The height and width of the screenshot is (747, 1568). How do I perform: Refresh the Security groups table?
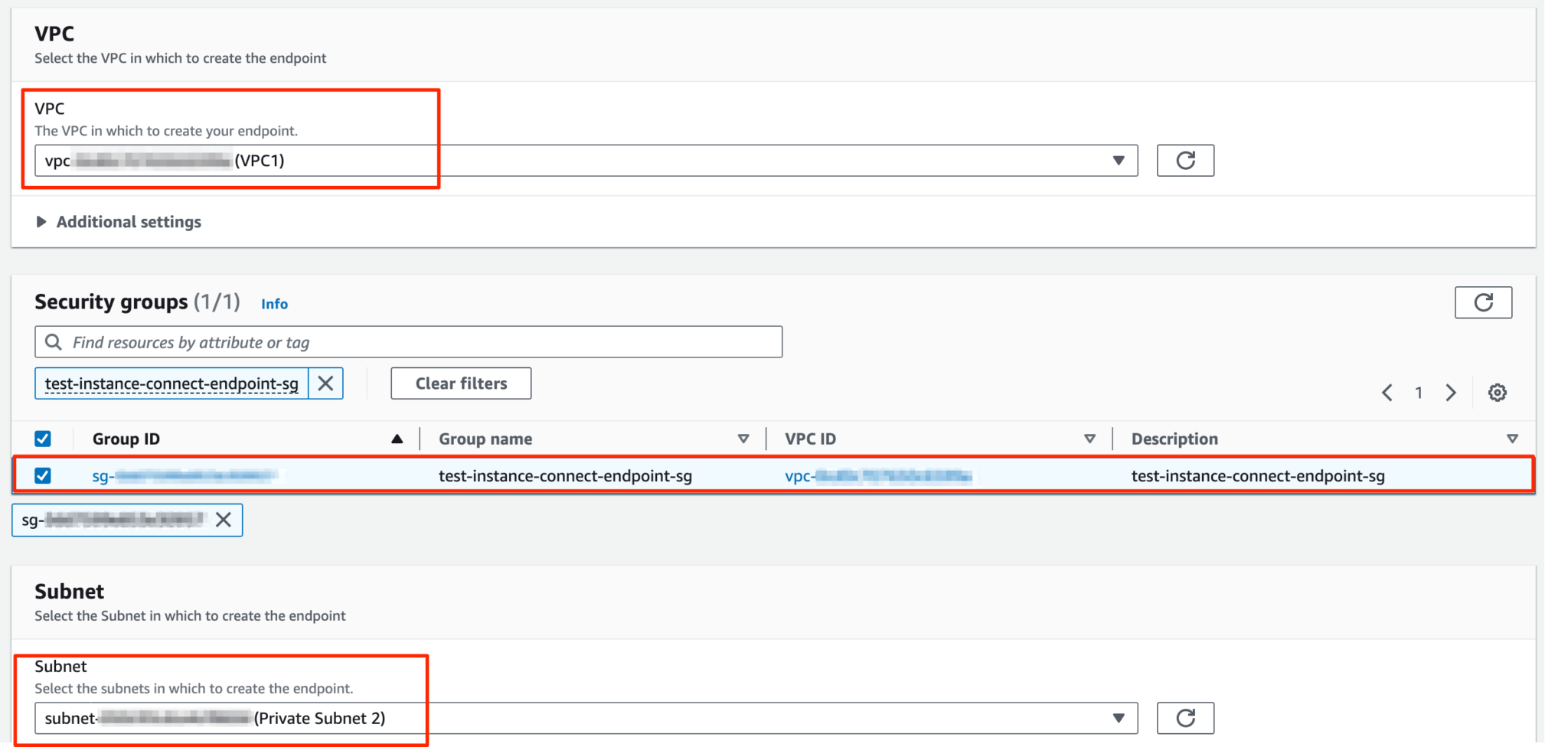click(x=1483, y=302)
